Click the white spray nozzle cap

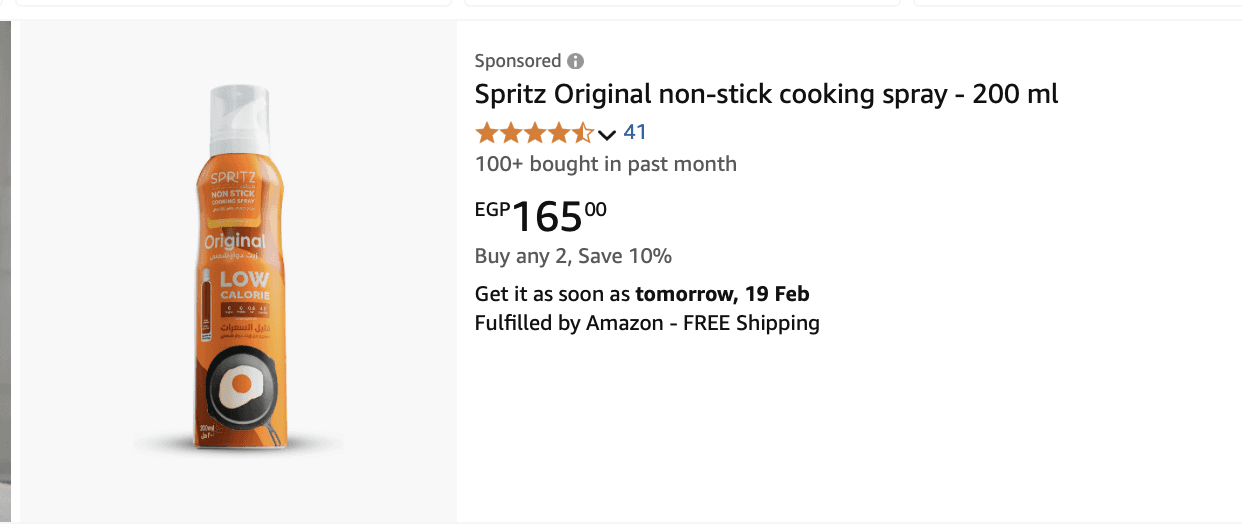[240, 112]
